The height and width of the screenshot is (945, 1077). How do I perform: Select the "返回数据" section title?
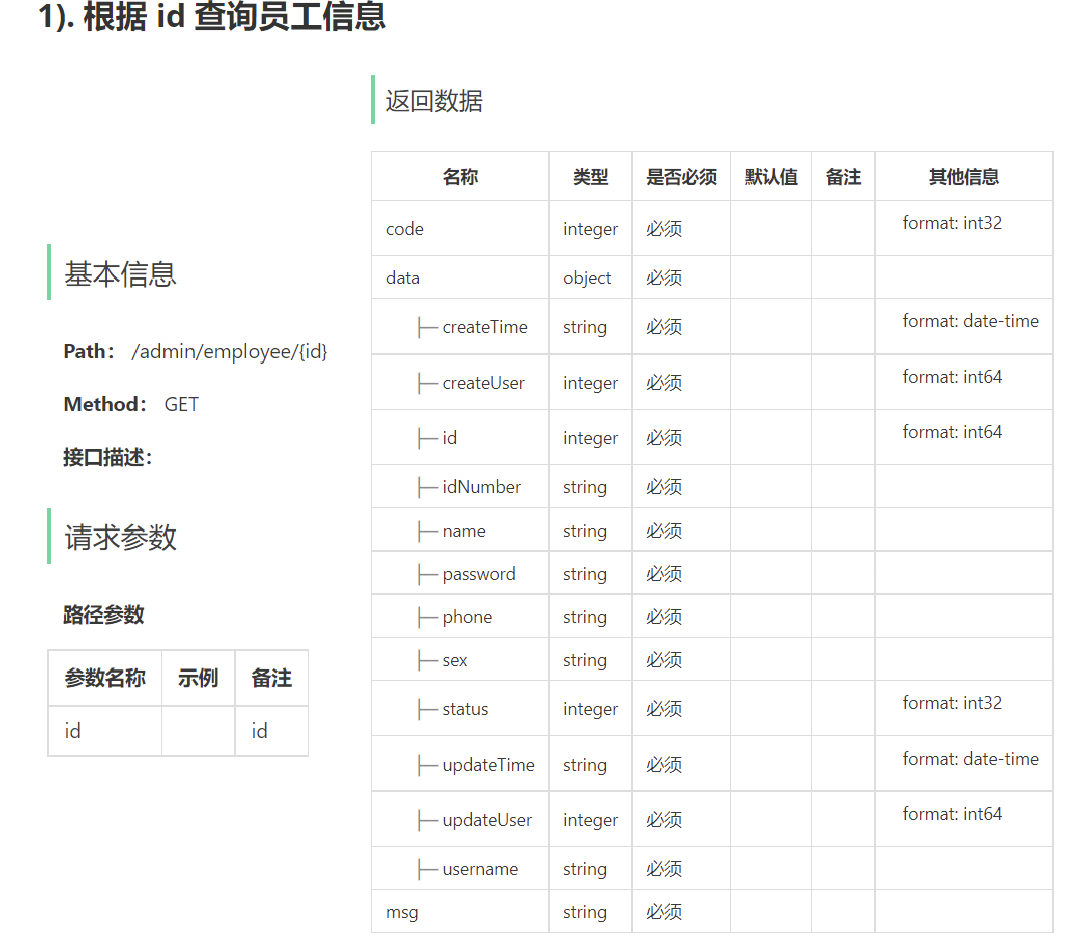[x=434, y=101]
